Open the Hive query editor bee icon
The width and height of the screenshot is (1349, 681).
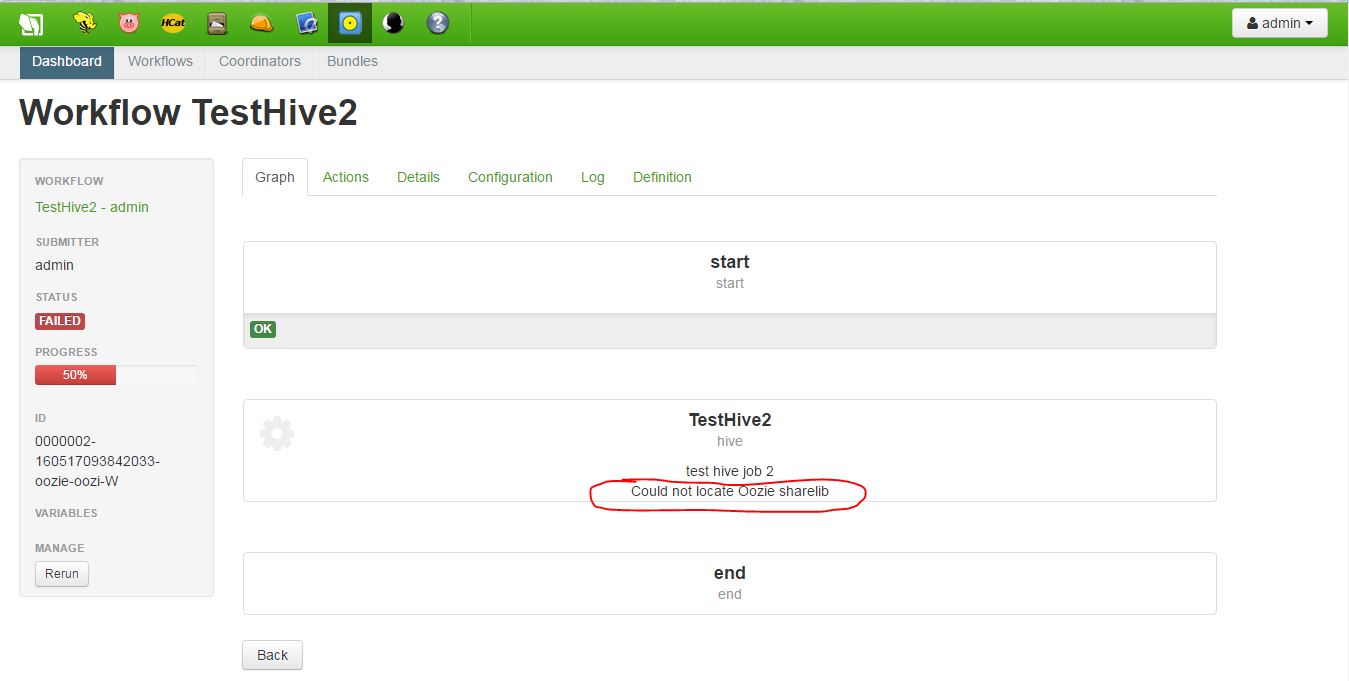click(x=86, y=22)
